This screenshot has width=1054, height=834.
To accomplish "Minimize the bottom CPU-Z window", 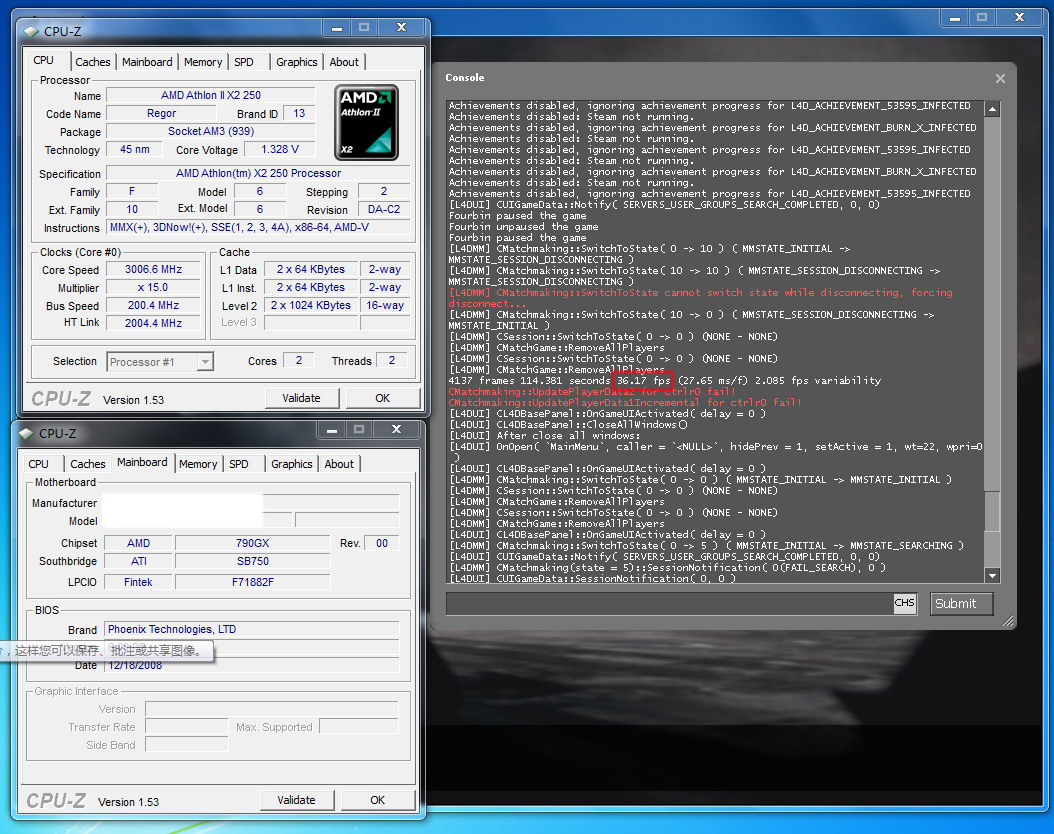I will click(332, 429).
